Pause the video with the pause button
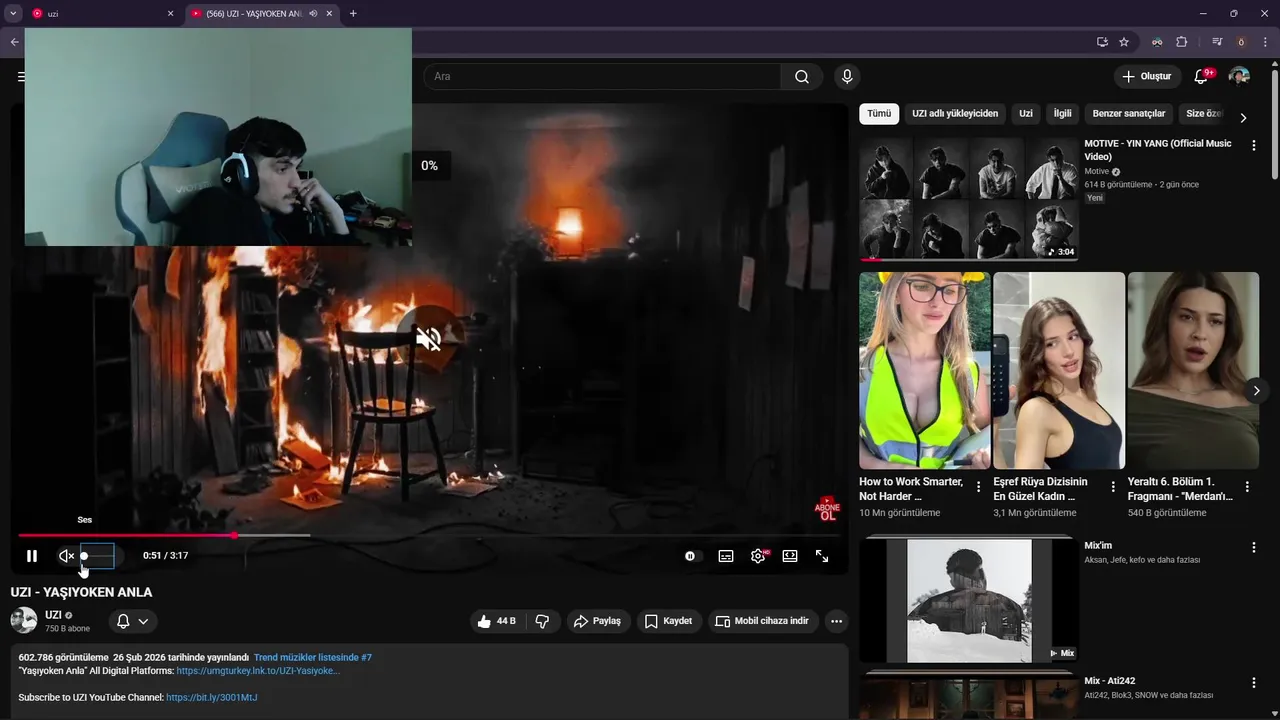Viewport: 1280px width, 720px height. tap(32, 556)
